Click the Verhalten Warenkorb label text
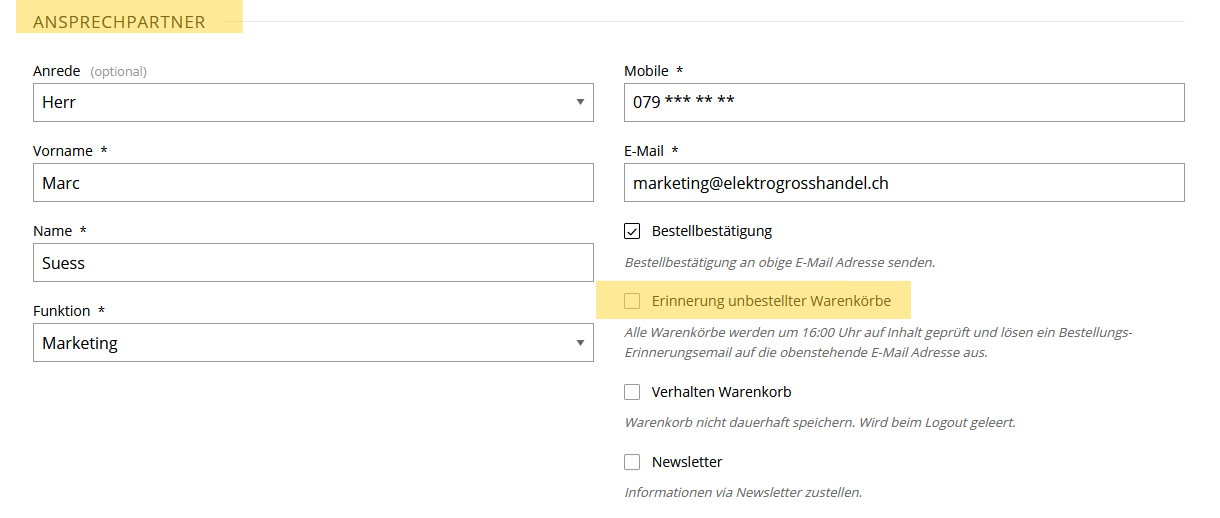1220x518 pixels. [721, 392]
